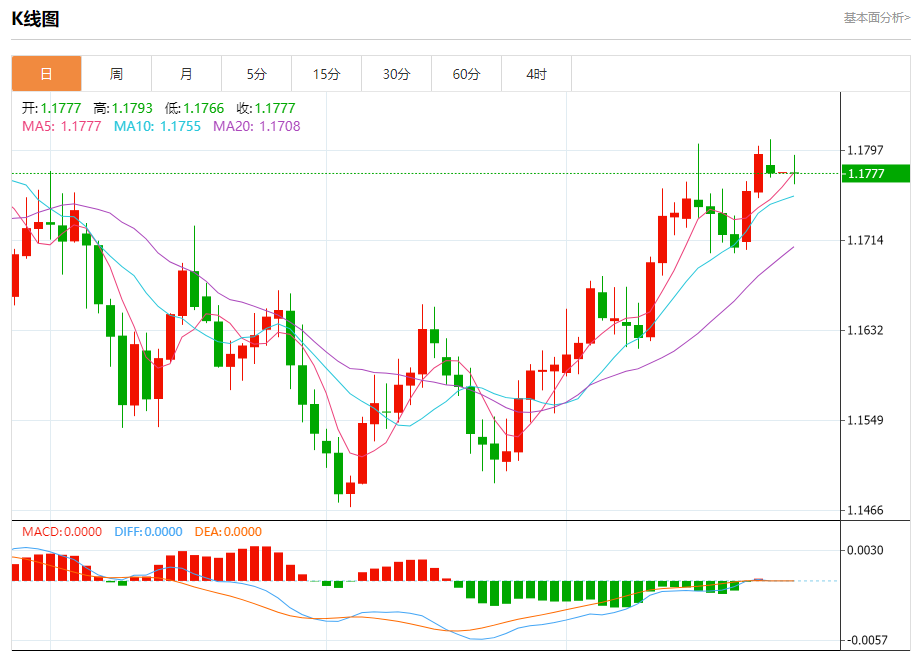The height and width of the screenshot is (651, 917).
Task: Switch to the 5分 timeframe tab
Action: pyautogui.click(x=257, y=74)
